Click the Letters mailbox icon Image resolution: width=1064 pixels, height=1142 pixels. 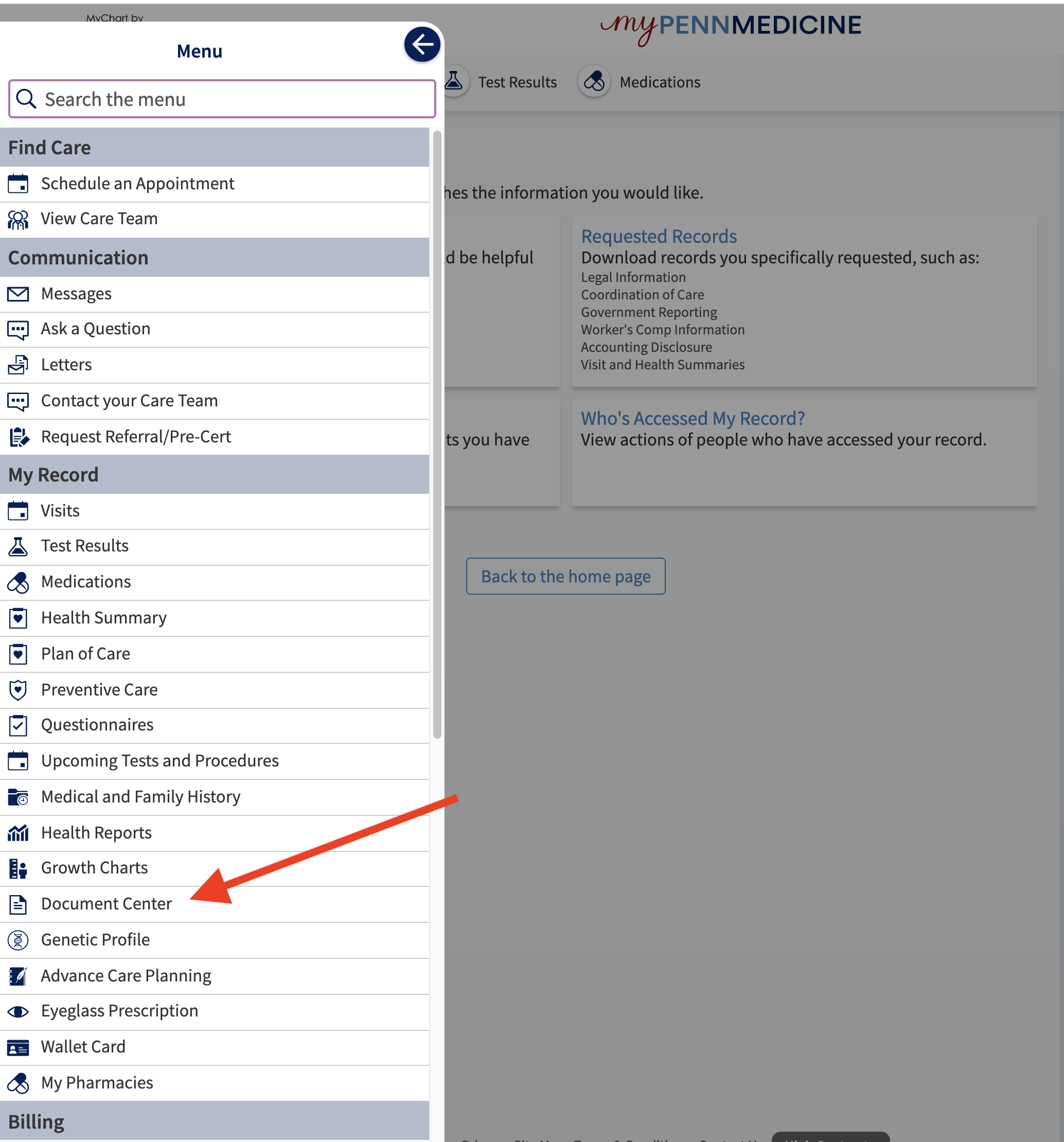click(18, 365)
